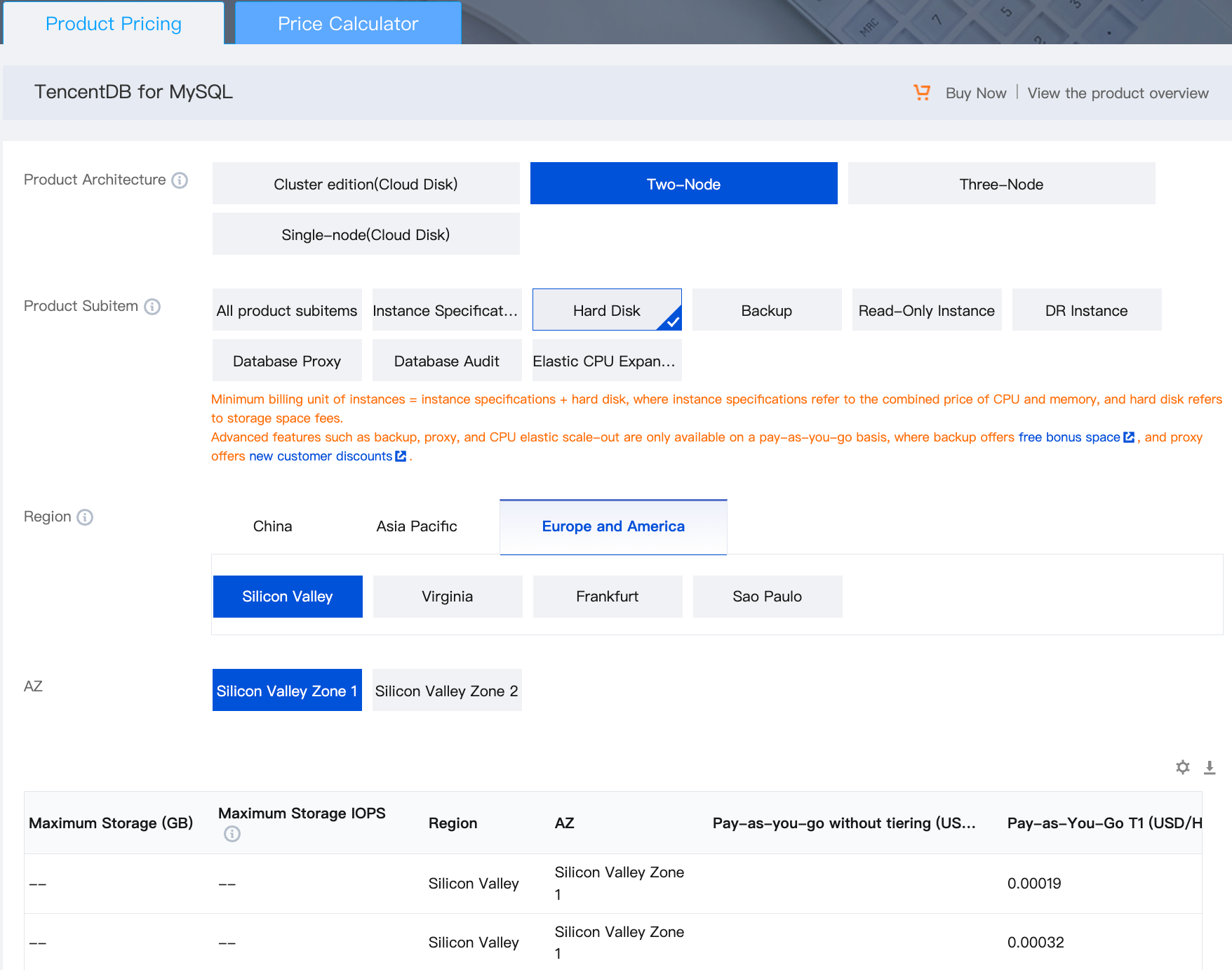Click the Product Subitem info icon
Image resolution: width=1232 pixels, height=970 pixels.
(x=152, y=307)
